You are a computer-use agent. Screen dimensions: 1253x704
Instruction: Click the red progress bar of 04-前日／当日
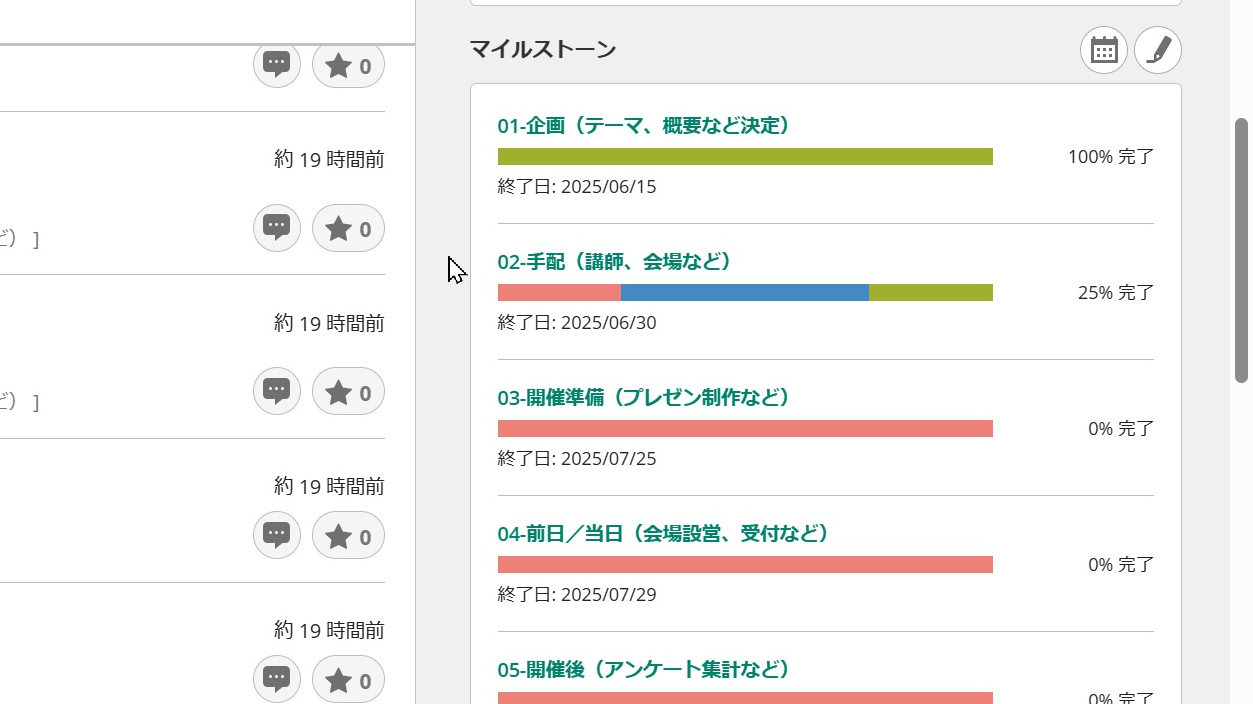[745, 565]
